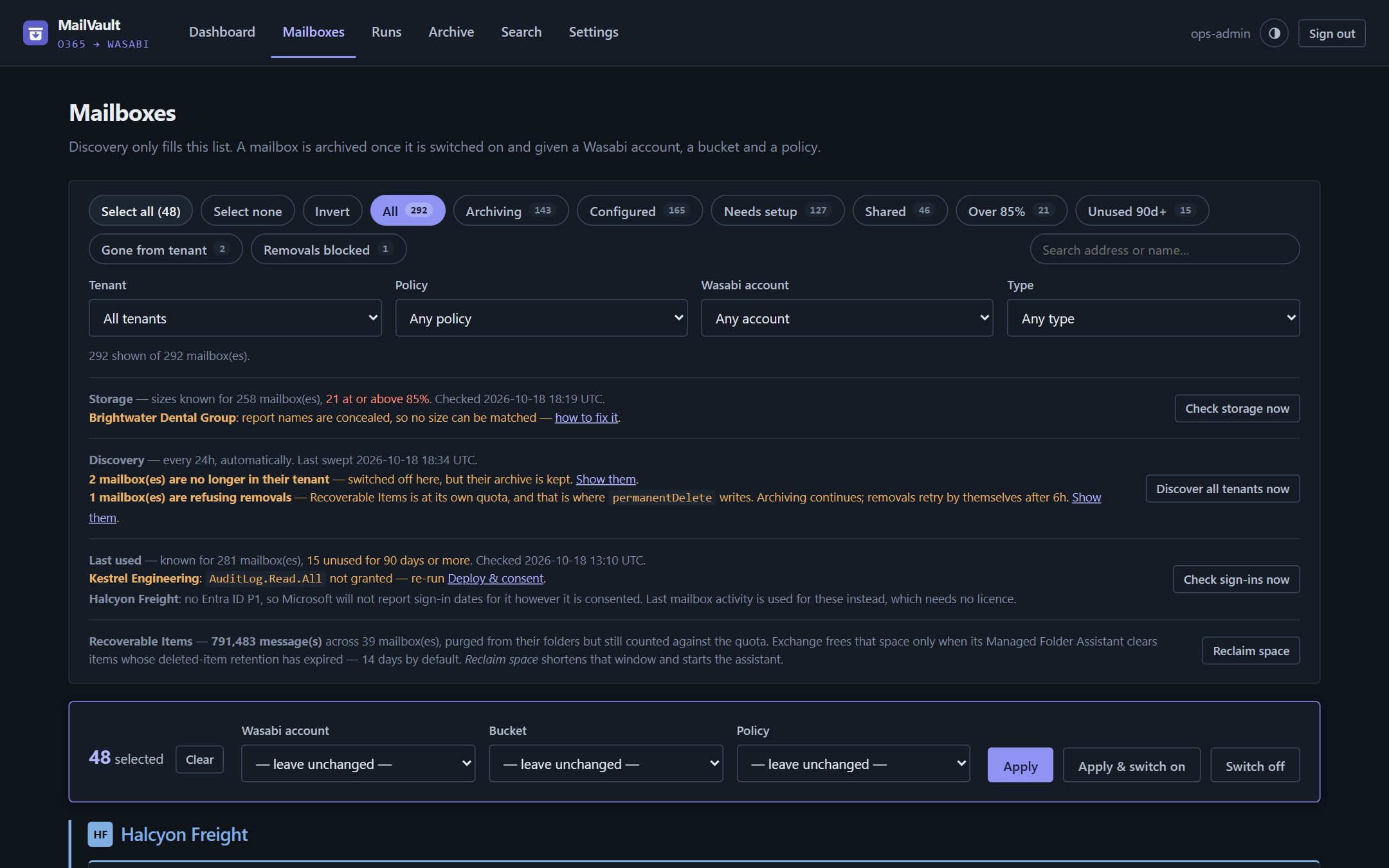This screenshot has width=1389, height=868.
Task: Click the HF Halcyon Freight badge
Action: [x=100, y=834]
